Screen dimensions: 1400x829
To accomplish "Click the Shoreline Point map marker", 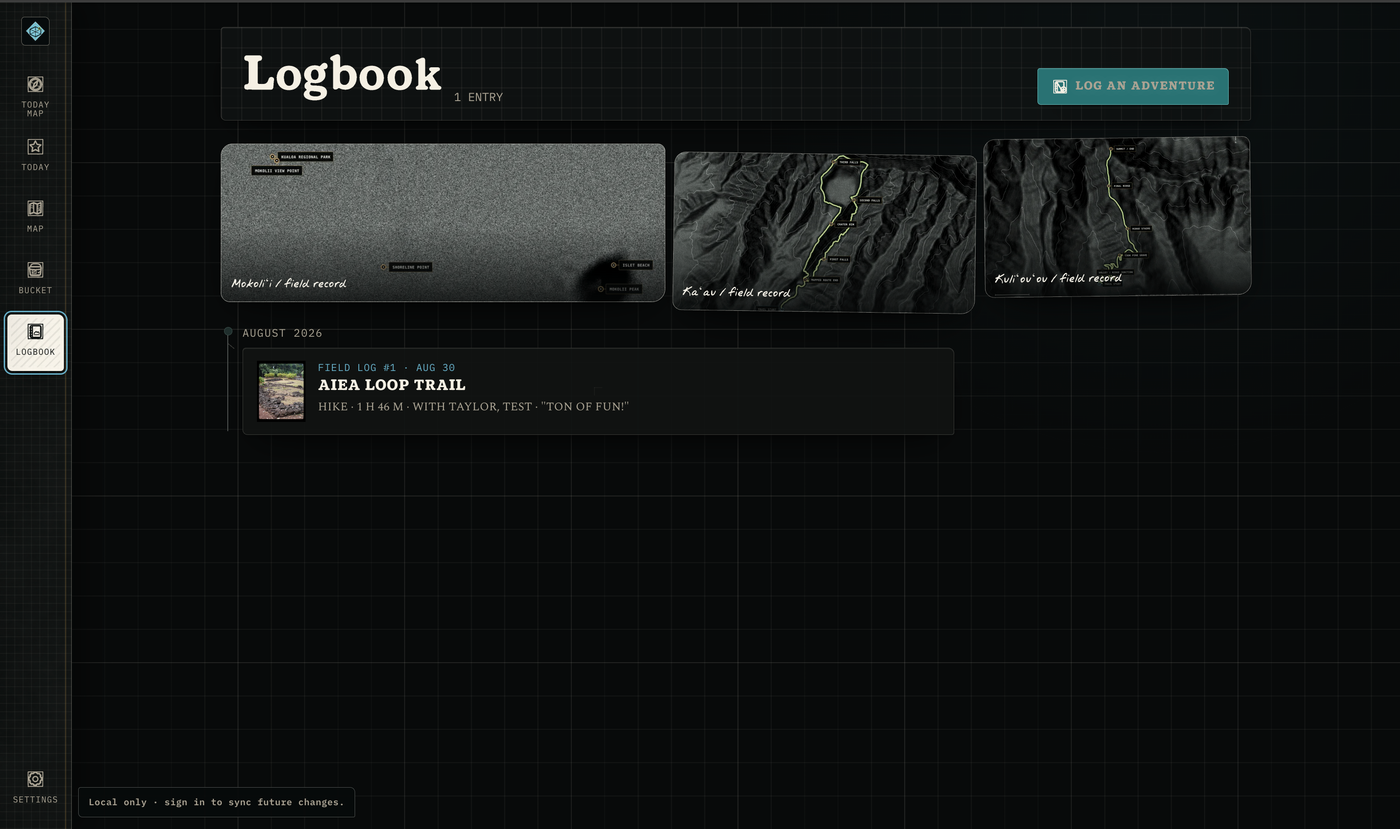I will pyautogui.click(x=383, y=267).
